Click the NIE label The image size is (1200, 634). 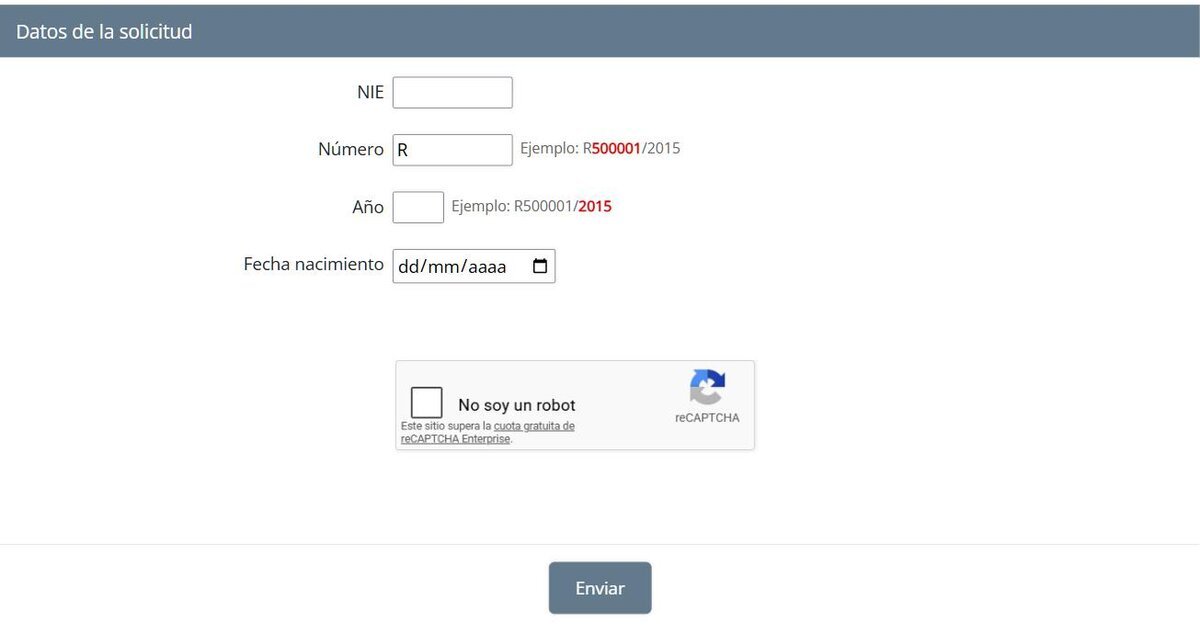370,92
